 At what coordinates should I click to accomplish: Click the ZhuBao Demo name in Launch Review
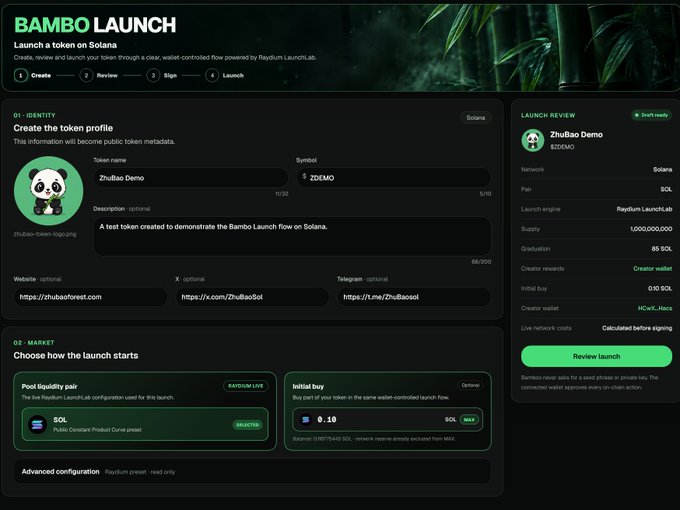(576, 134)
